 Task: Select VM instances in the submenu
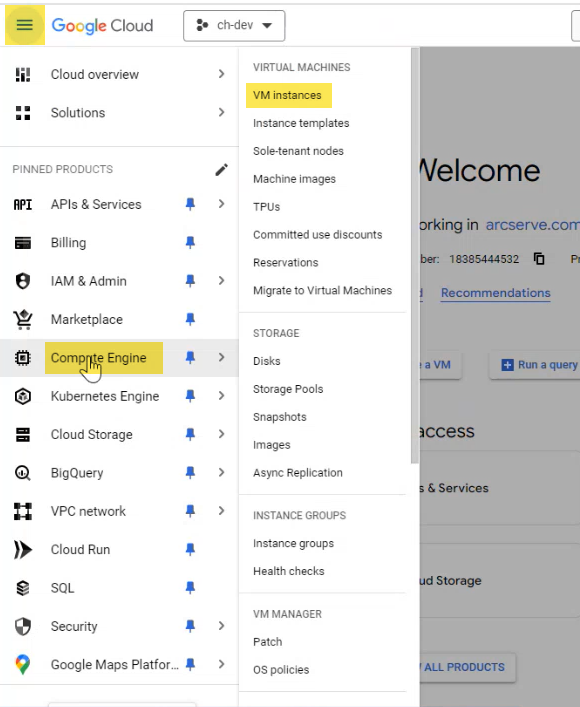pyautogui.click(x=289, y=95)
